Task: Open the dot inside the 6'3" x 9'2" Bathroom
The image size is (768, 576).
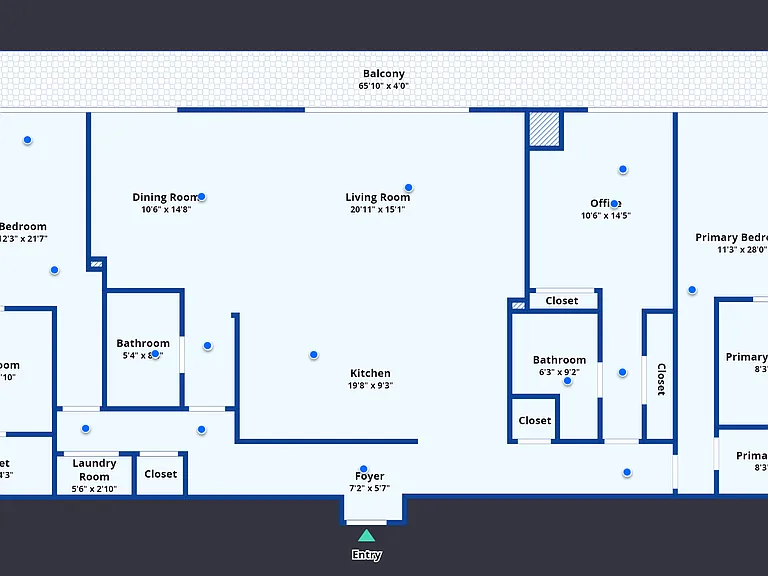Action: tap(567, 381)
